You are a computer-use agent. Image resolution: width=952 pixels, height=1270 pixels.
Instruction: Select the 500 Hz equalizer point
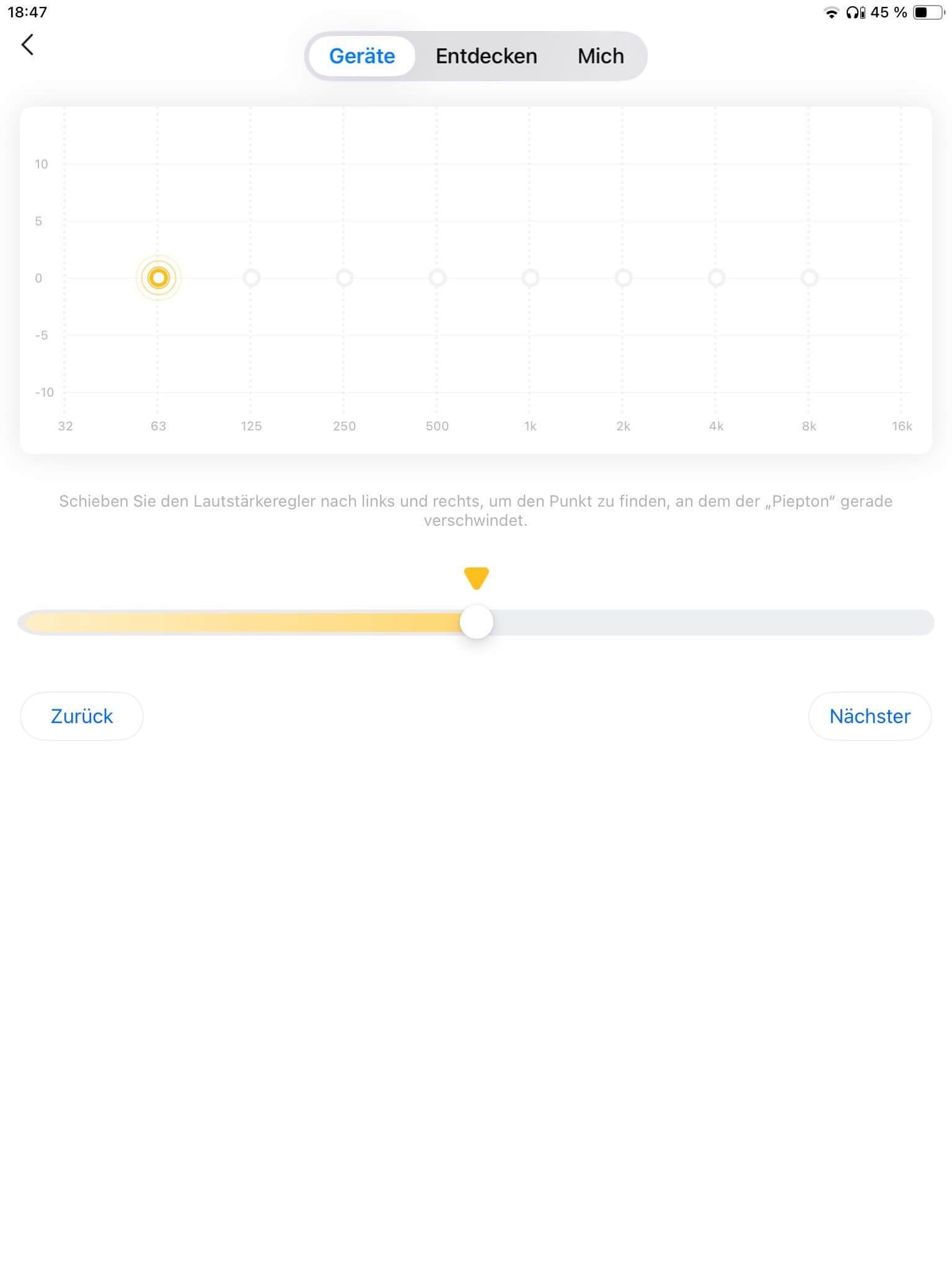click(x=438, y=278)
